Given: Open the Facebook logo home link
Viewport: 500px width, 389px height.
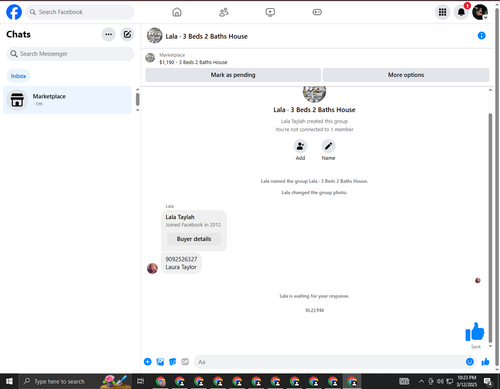Looking at the screenshot, I should click(x=14, y=12).
